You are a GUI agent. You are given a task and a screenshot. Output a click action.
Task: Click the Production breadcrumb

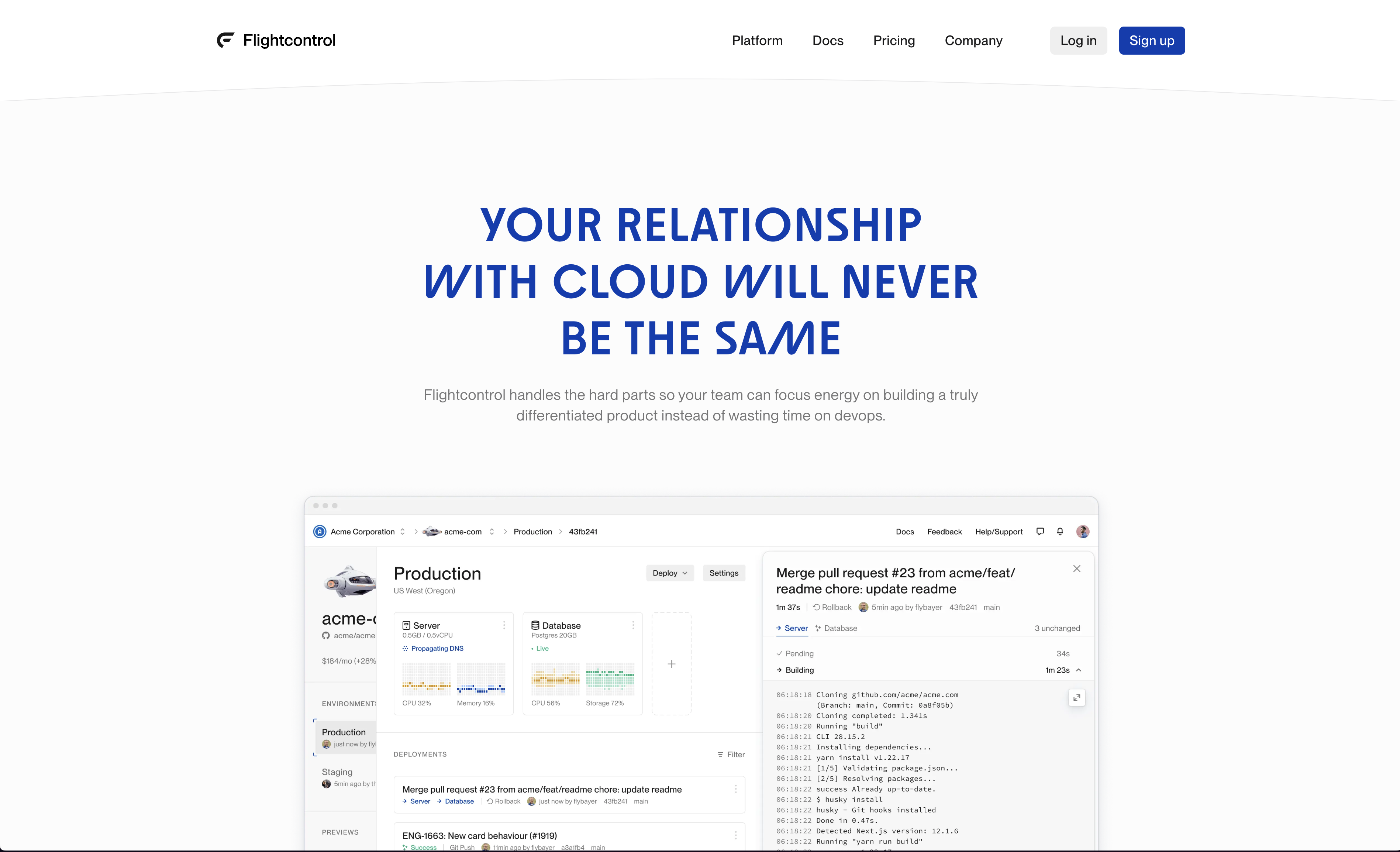point(532,532)
